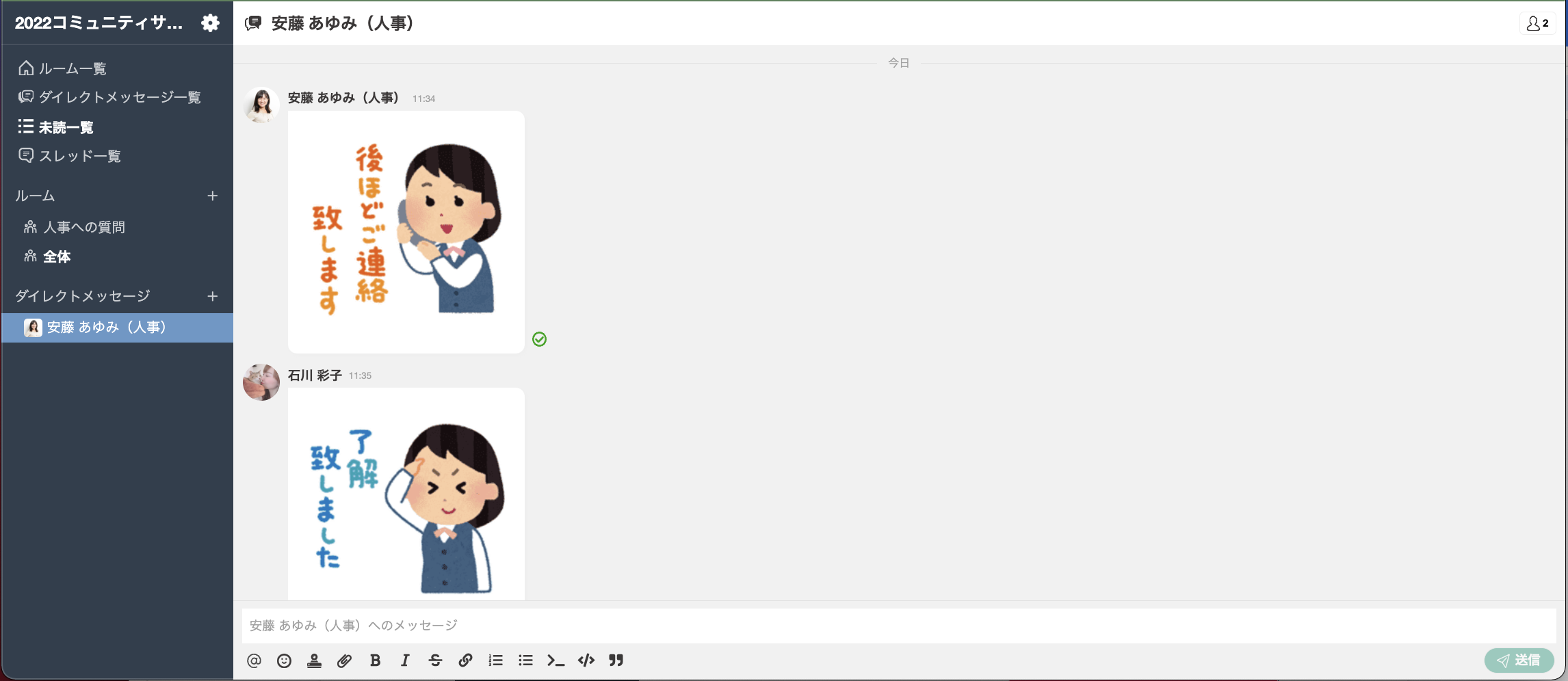Toggle bold formatting
The image size is (1568, 681).
tap(375, 660)
